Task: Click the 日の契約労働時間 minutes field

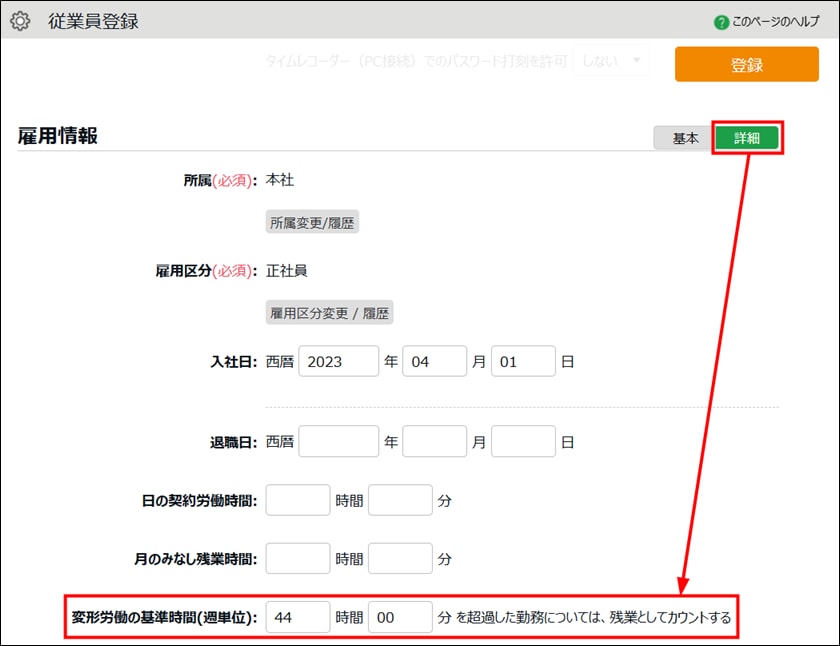Action: click(x=400, y=500)
